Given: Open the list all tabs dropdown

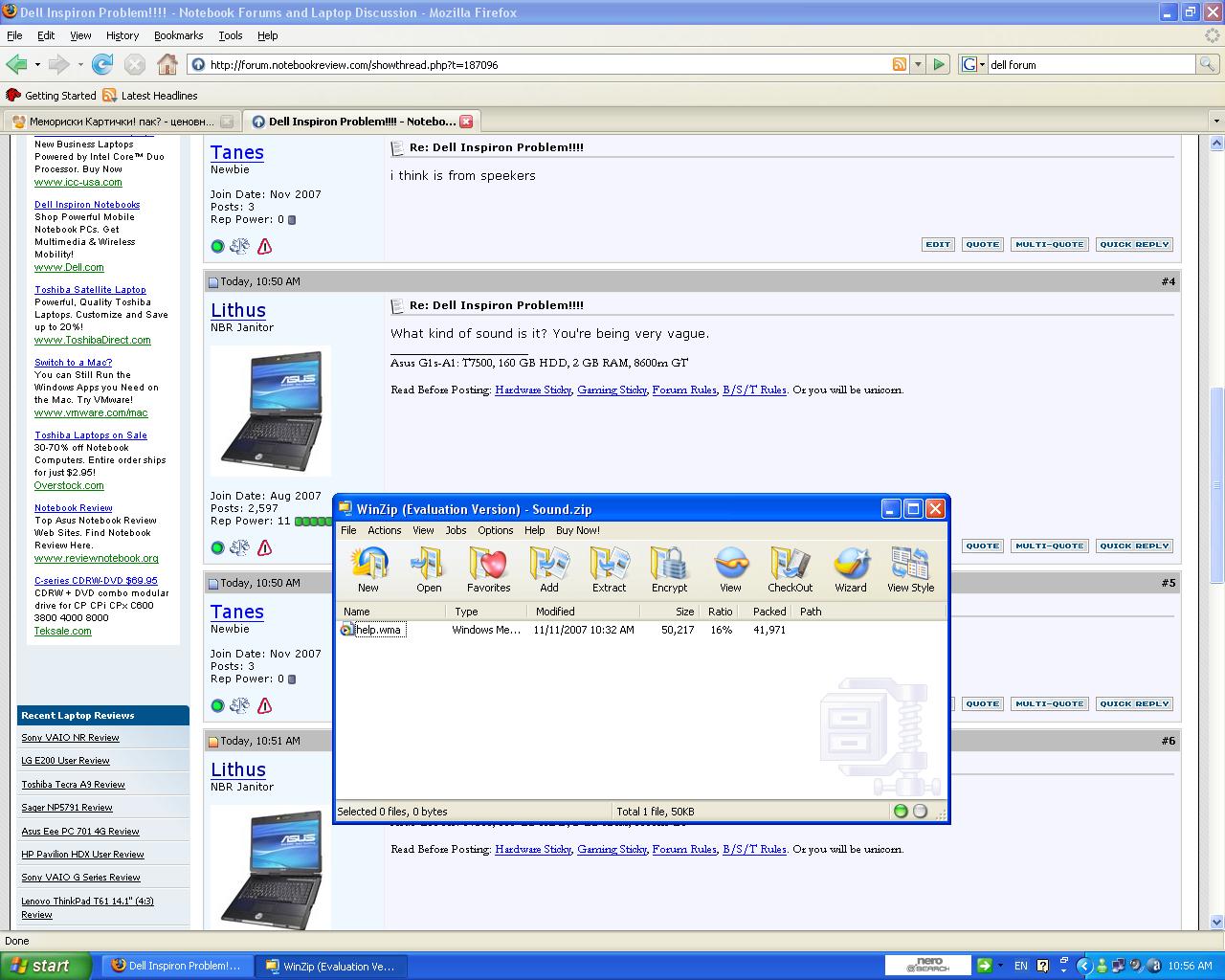Looking at the screenshot, I should coord(1216,122).
